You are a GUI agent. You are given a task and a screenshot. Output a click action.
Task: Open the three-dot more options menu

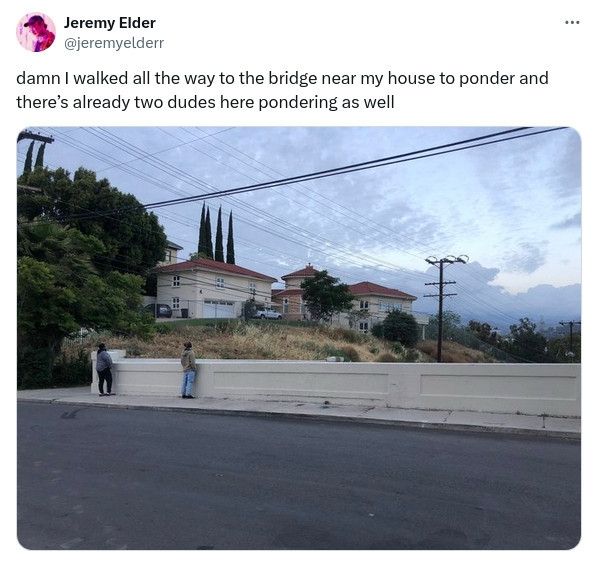tap(572, 23)
